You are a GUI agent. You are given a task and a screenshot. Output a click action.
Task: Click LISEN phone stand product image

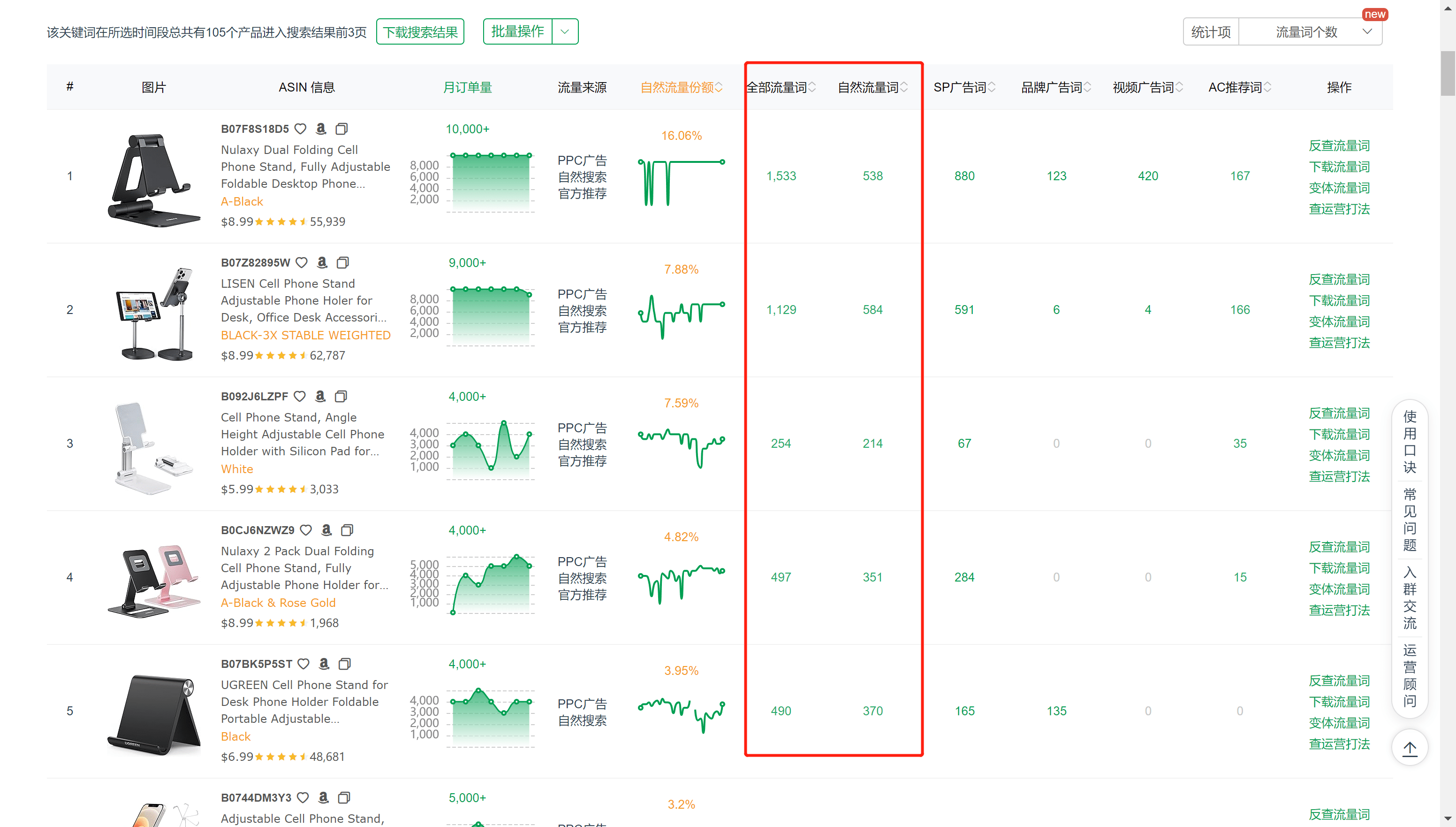click(x=154, y=314)
